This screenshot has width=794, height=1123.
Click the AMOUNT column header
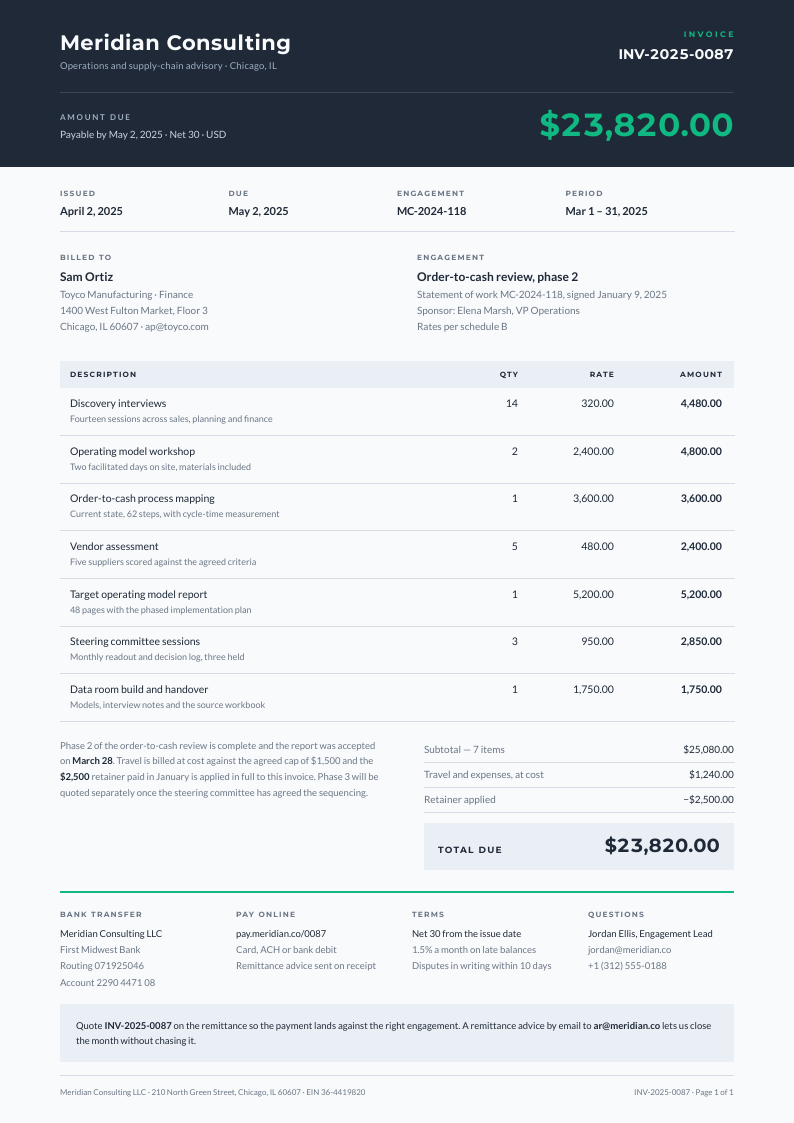[701, 375]
